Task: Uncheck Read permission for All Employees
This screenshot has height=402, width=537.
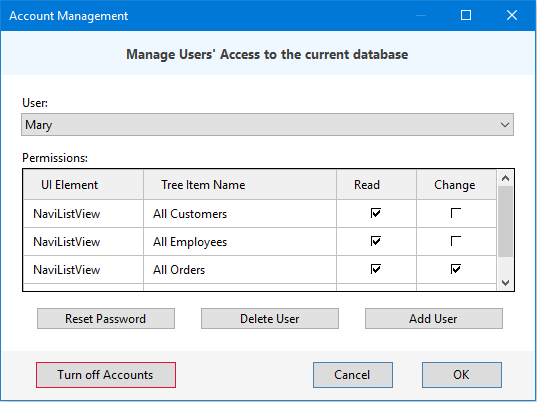Action: click(376, 241)
